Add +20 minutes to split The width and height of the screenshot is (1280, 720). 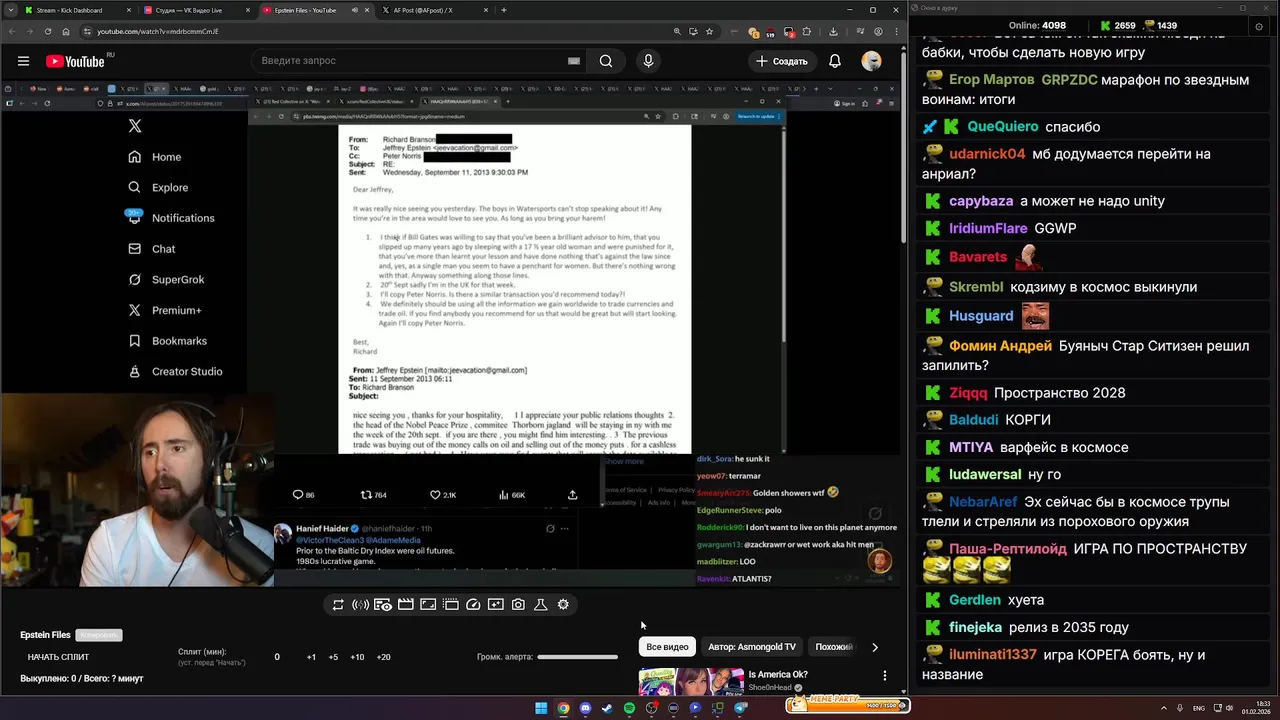point(383,657)
